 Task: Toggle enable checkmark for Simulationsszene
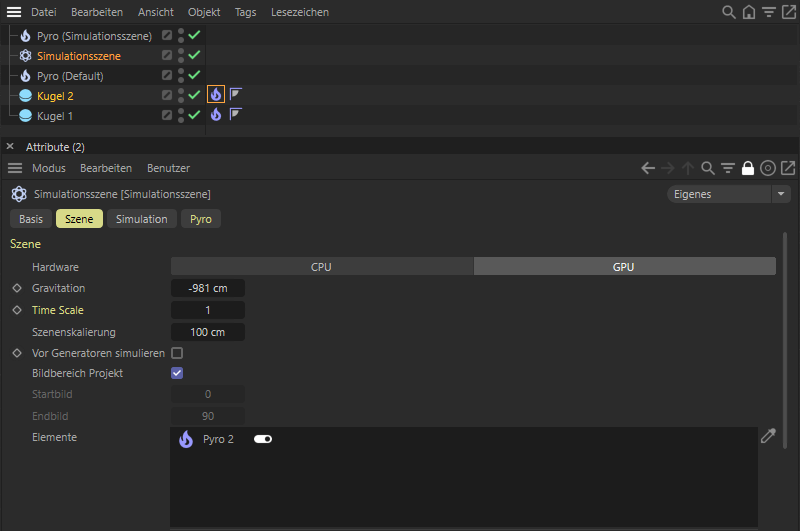(194, 55)
